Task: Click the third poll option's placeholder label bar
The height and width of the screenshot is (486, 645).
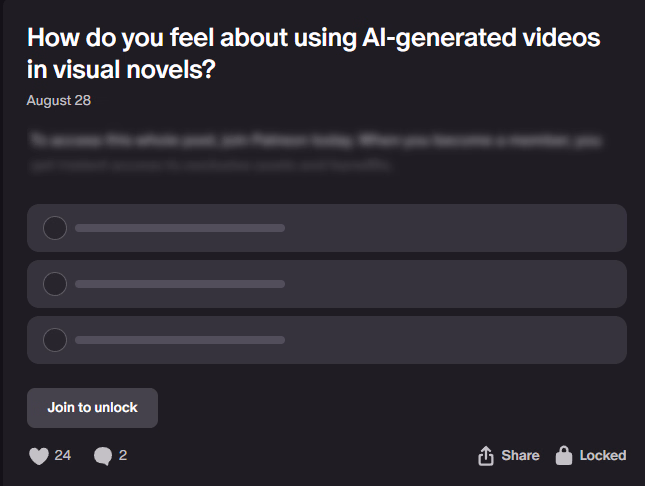Action: pos(180,340)
